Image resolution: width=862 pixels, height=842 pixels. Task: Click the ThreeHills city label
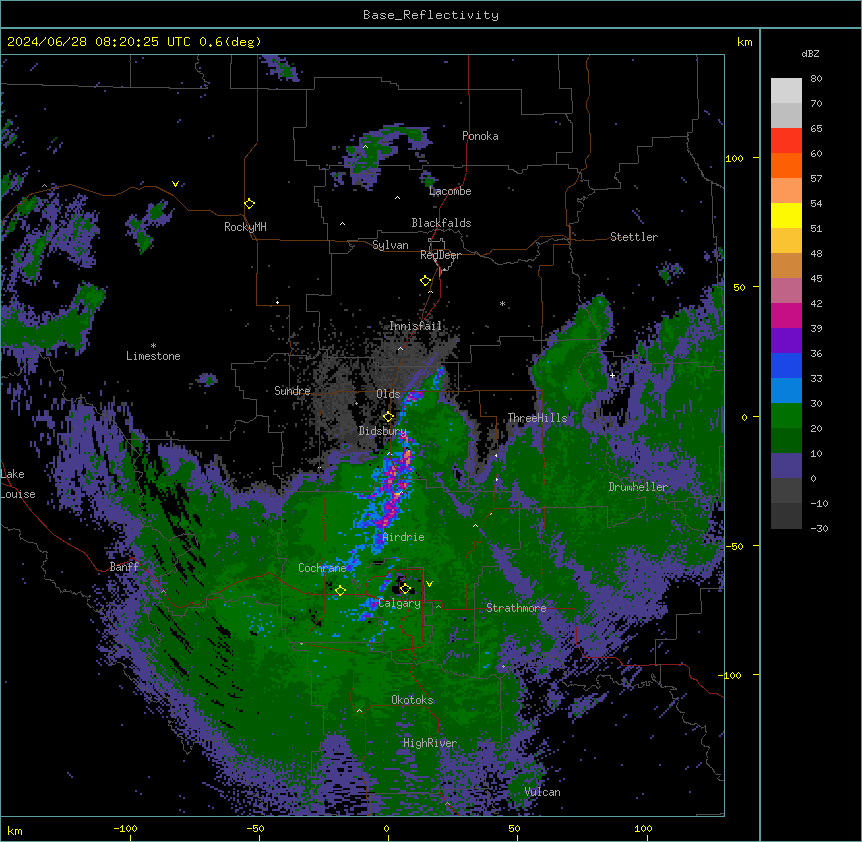click(537, 418)
